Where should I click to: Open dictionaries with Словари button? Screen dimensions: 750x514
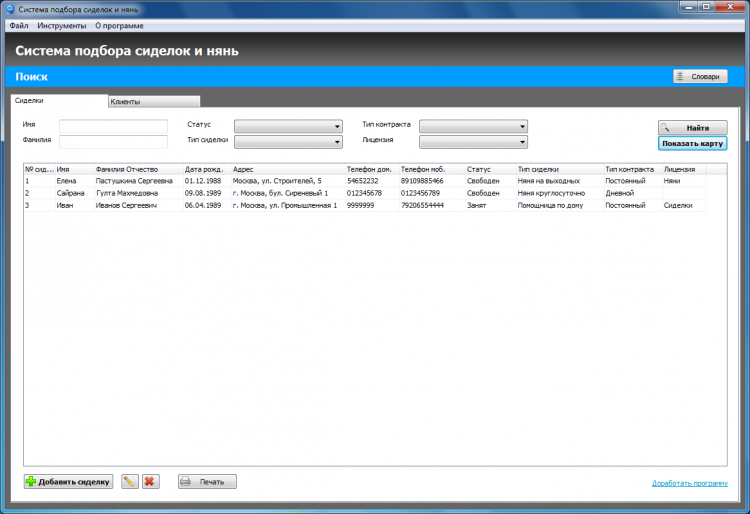tap(700, 77)
